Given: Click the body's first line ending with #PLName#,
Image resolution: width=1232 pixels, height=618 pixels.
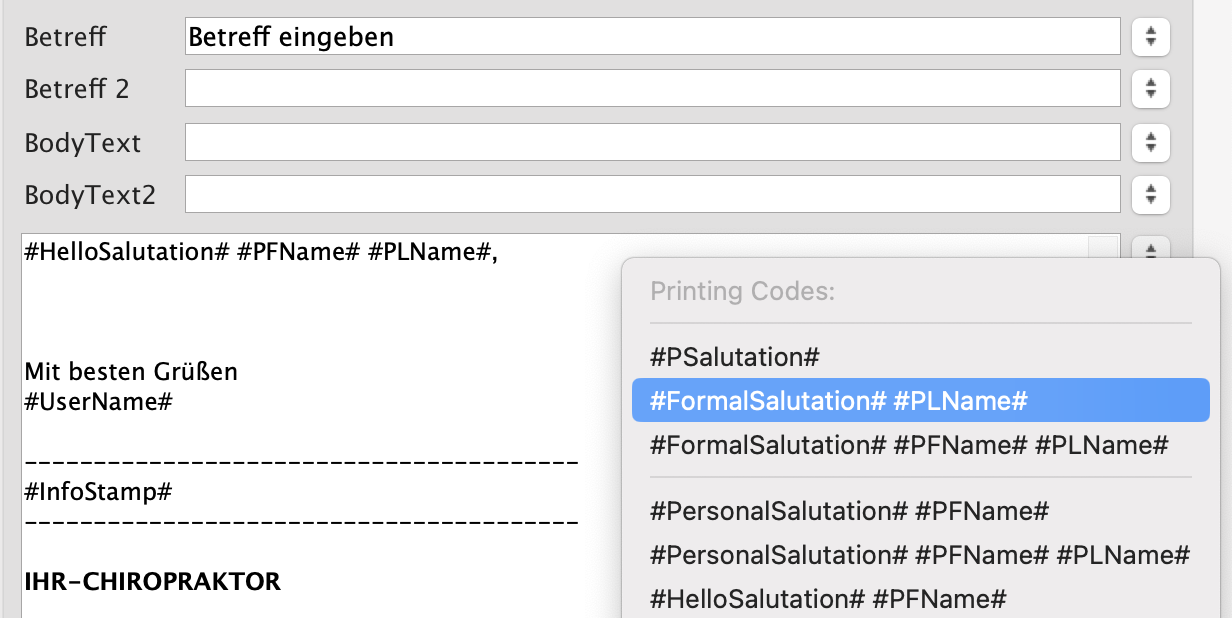Looking at the screenshot, I should tap(260, 253).
